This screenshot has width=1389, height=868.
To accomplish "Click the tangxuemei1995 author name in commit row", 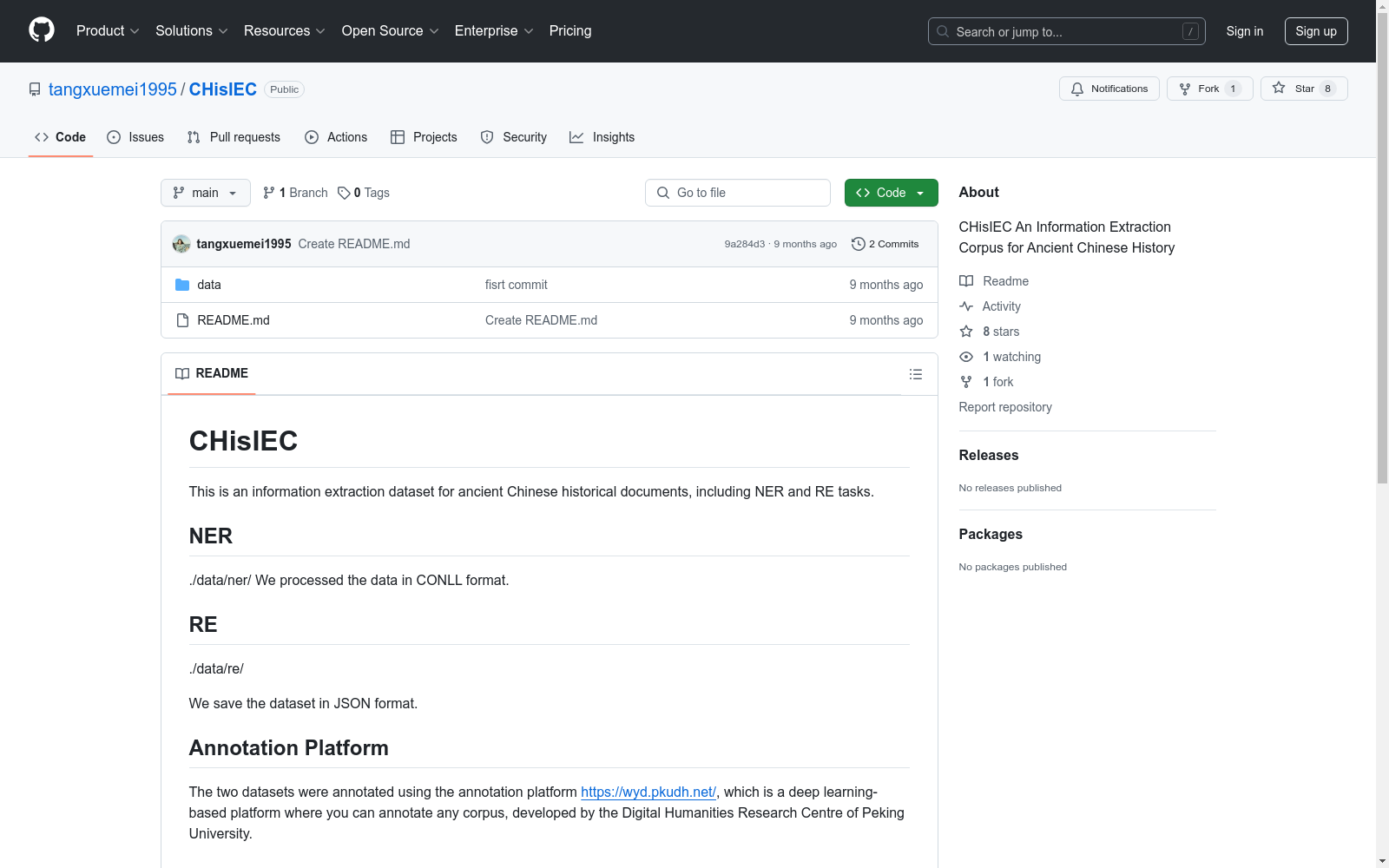I will (244, 244).
